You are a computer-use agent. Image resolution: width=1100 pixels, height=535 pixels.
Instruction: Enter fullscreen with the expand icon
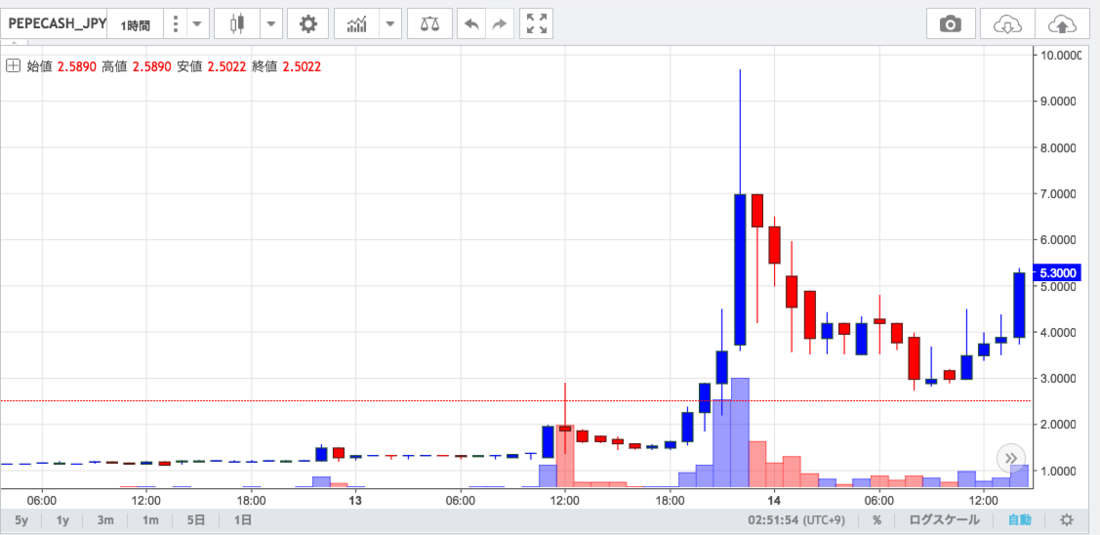point(537,24)
